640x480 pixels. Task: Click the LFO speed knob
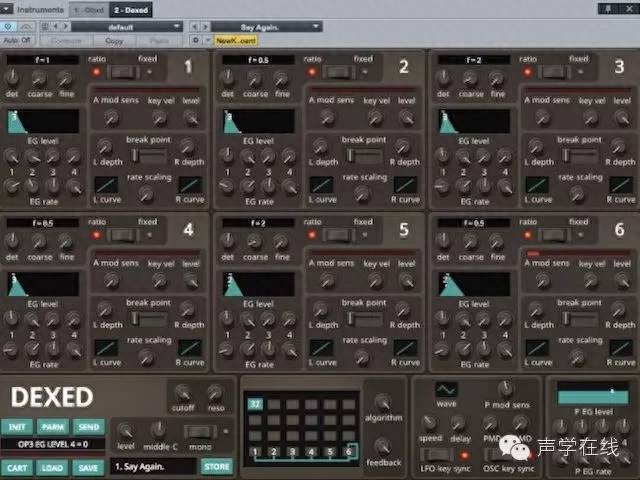429,423
